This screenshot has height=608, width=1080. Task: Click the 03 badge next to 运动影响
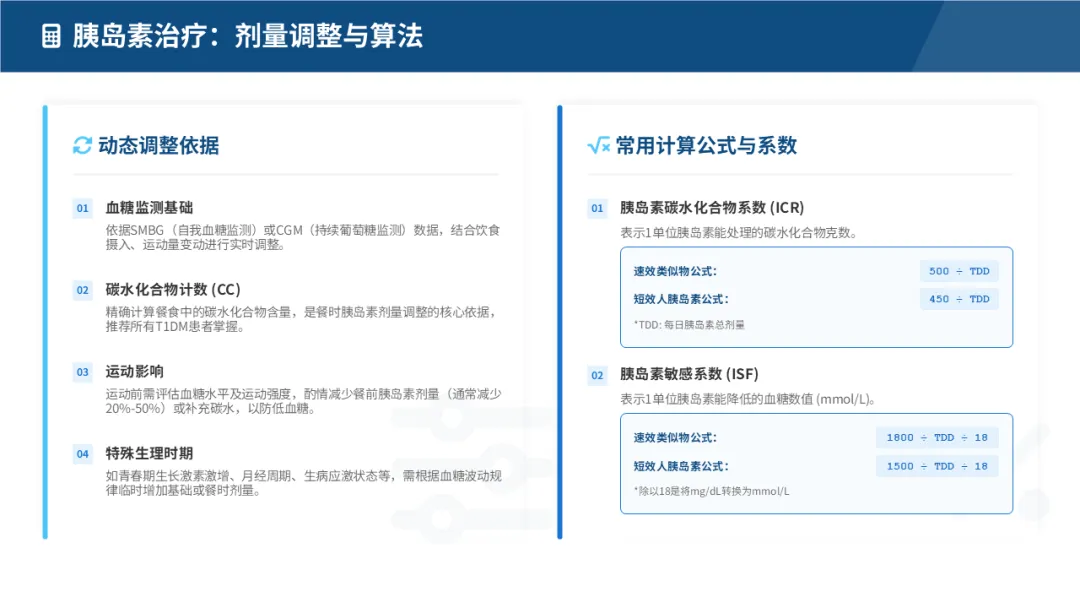pos(83,372)
